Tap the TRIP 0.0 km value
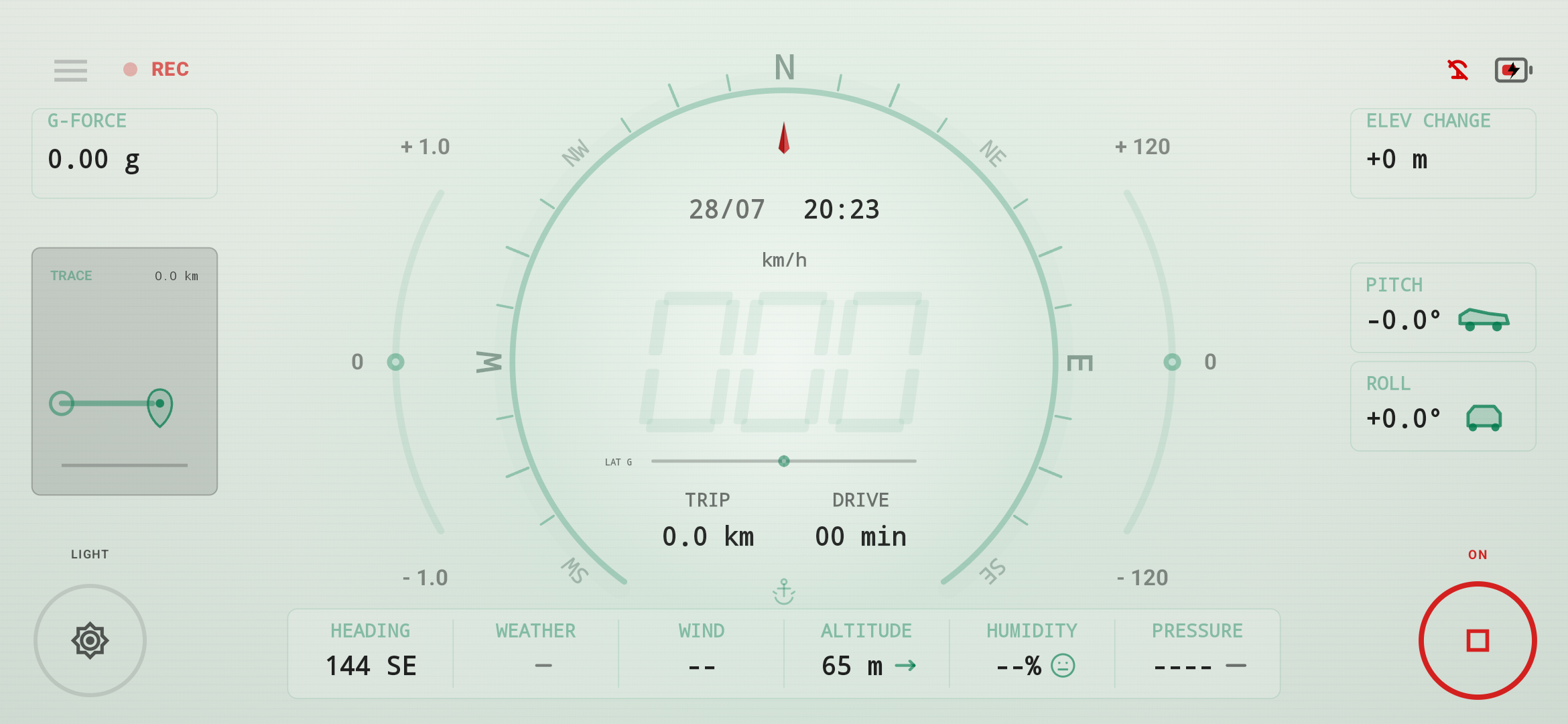Image resolution: width=1568 pixels, height=724 pixels. [708, 537]
